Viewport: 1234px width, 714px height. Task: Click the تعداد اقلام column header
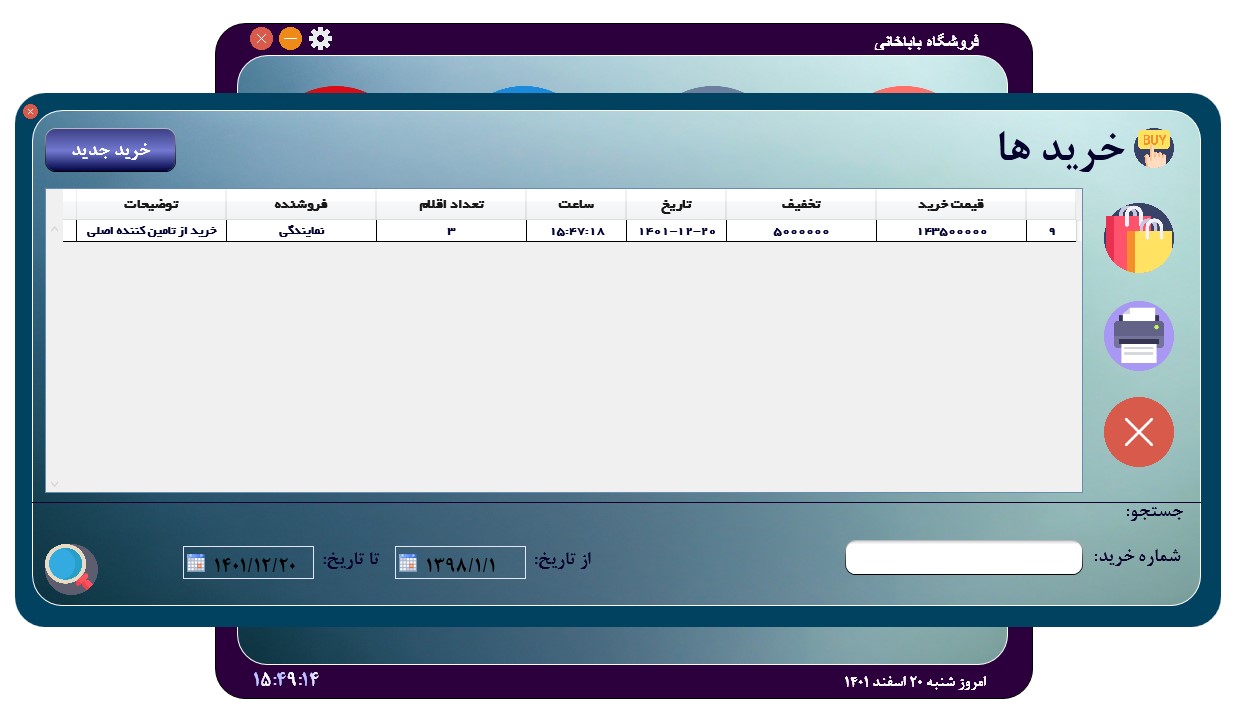tap(451, 204)
